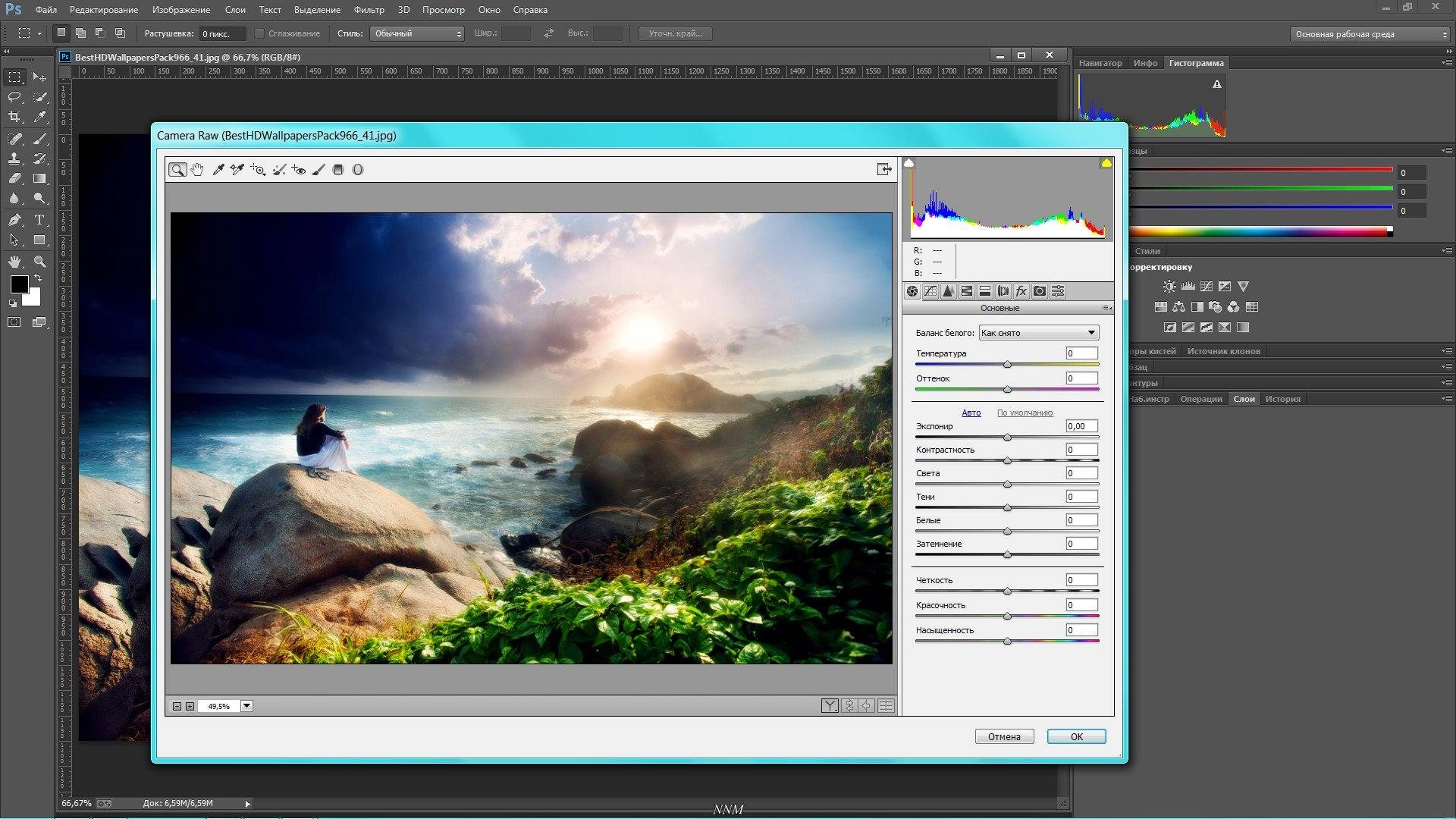Open the Presets tab icon

1058,291
